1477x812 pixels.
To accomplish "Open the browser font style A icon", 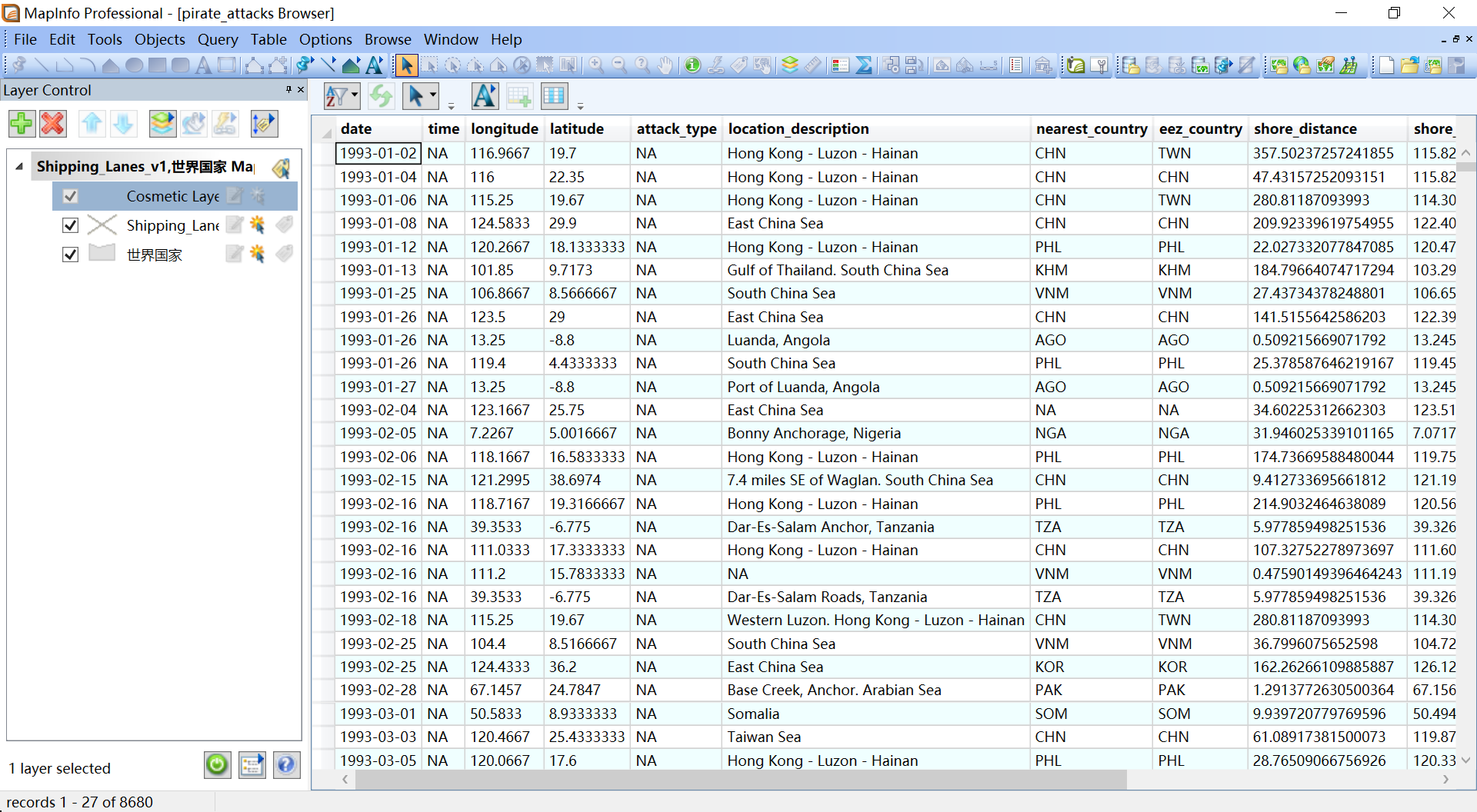I will tap(485, 96).
